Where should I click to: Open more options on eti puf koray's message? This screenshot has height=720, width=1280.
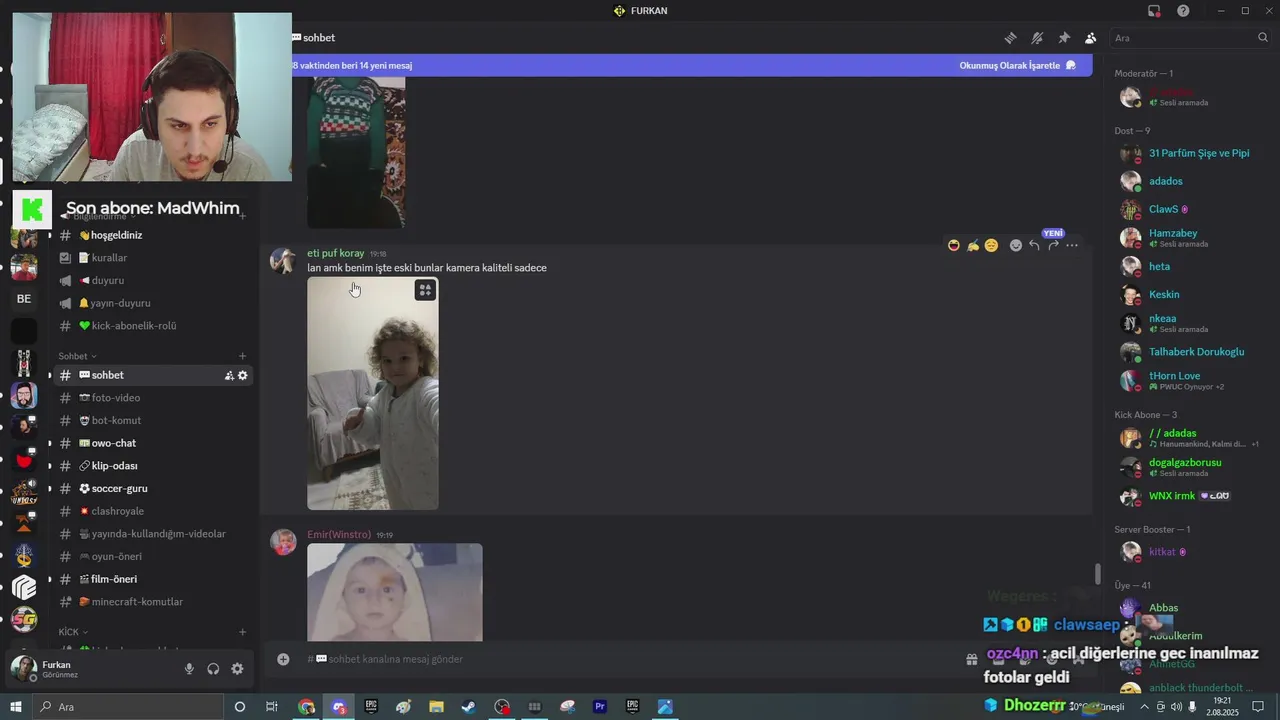coord(1072,245)
